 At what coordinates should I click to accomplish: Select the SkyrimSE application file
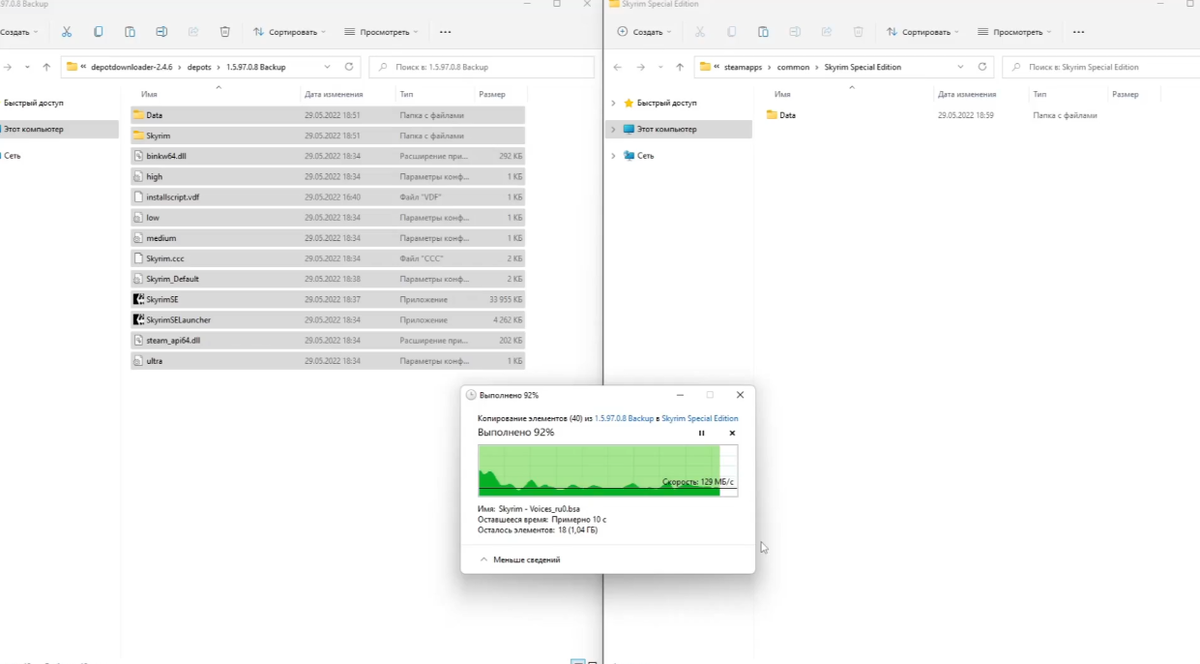[327, 299]
